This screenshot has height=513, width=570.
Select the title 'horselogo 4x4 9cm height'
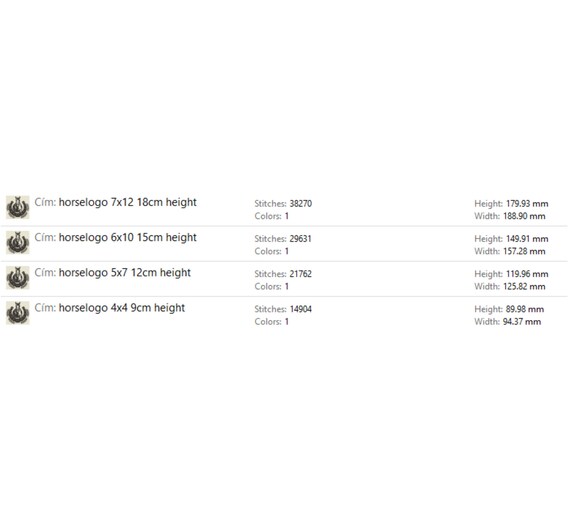coord(122,308)
